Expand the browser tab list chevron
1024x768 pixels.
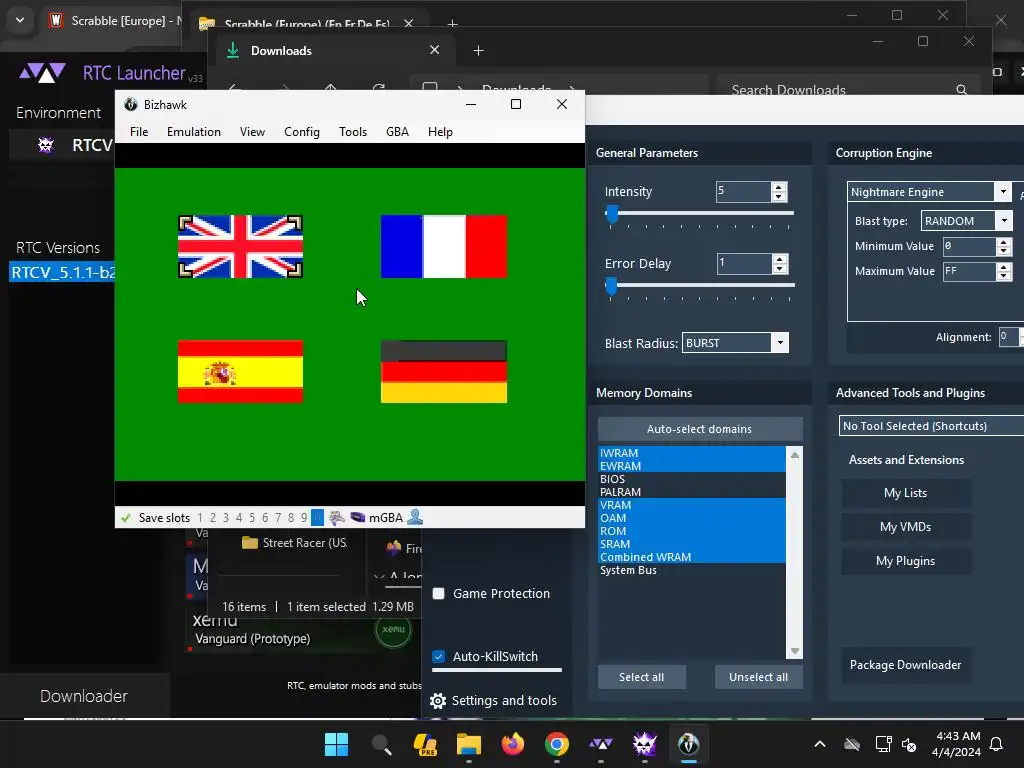click(20, 20)
